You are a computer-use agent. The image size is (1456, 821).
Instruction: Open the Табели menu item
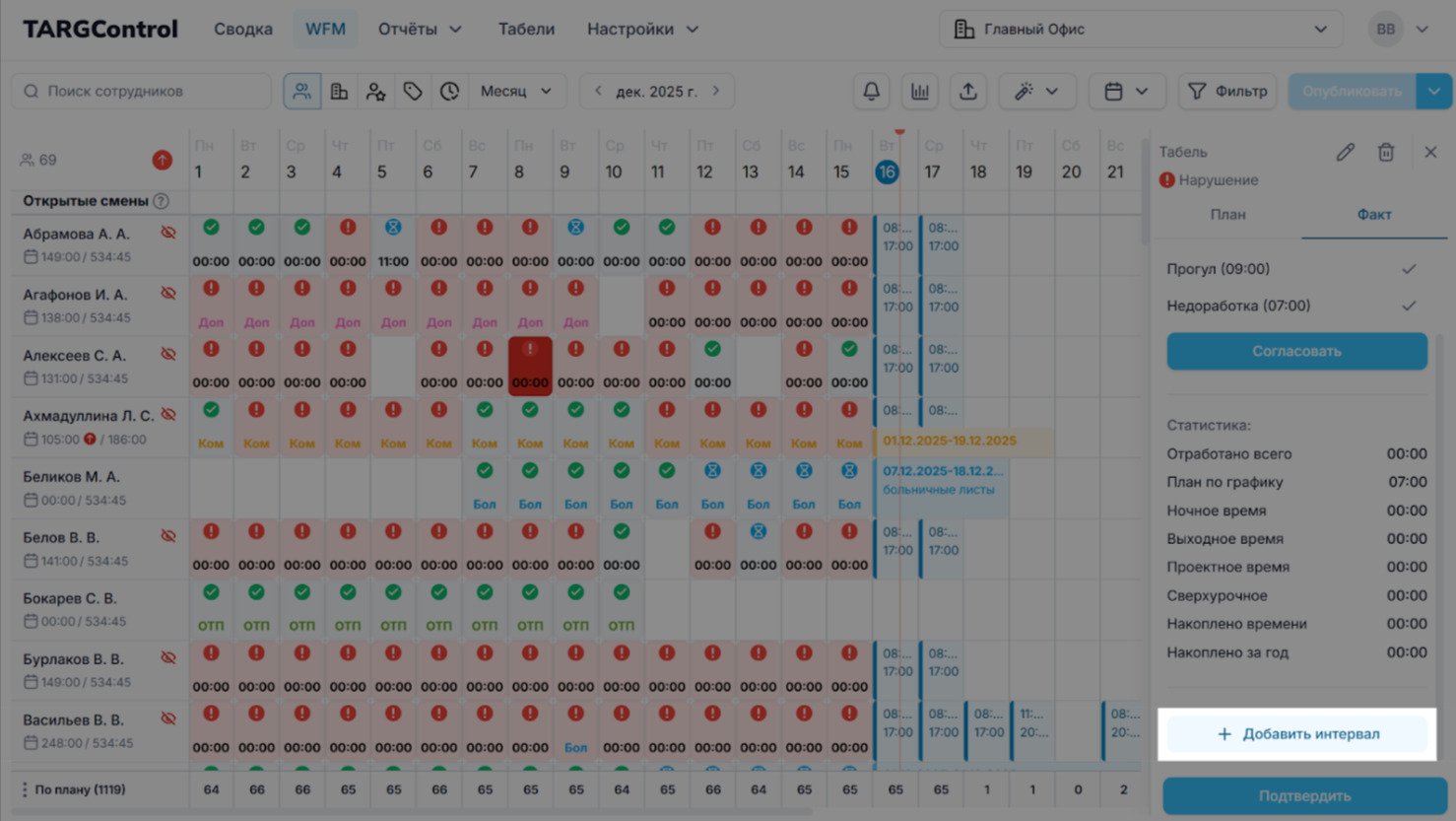point(526,30)
